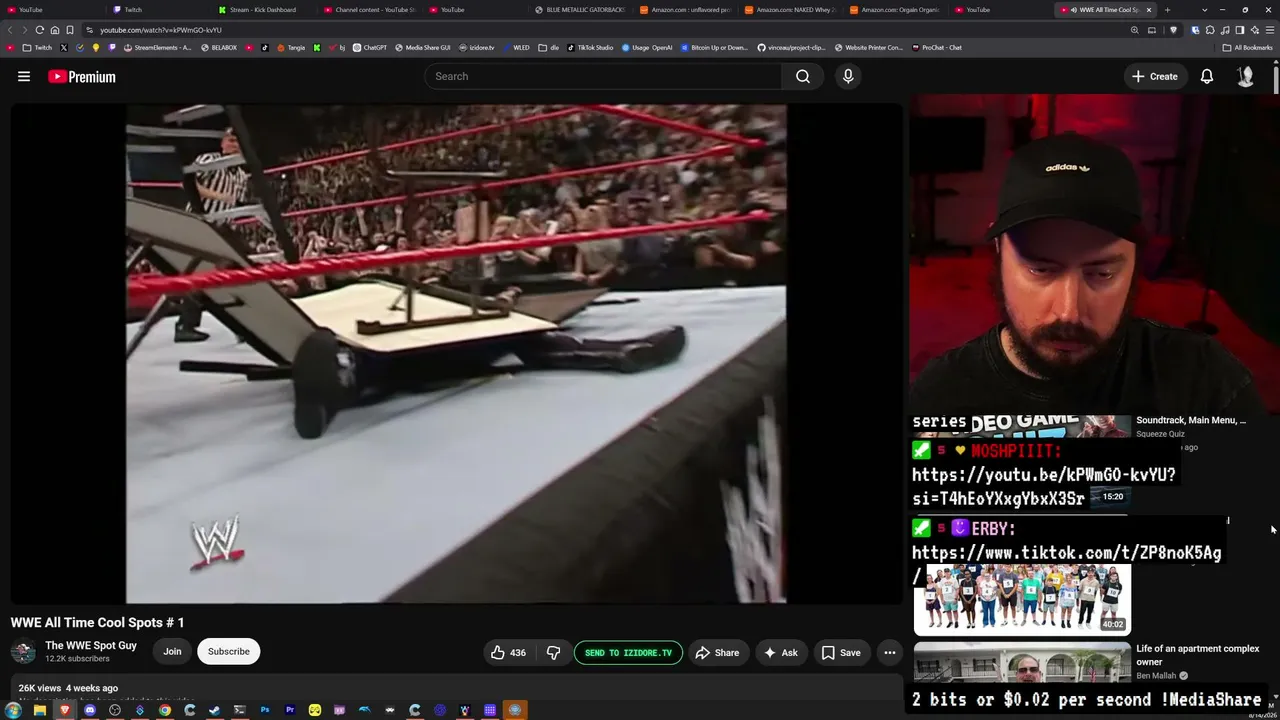Open the 40:02 recommended video thumbnail
This screenshot has width=1280, height=720.
[x=1022, y=599]
